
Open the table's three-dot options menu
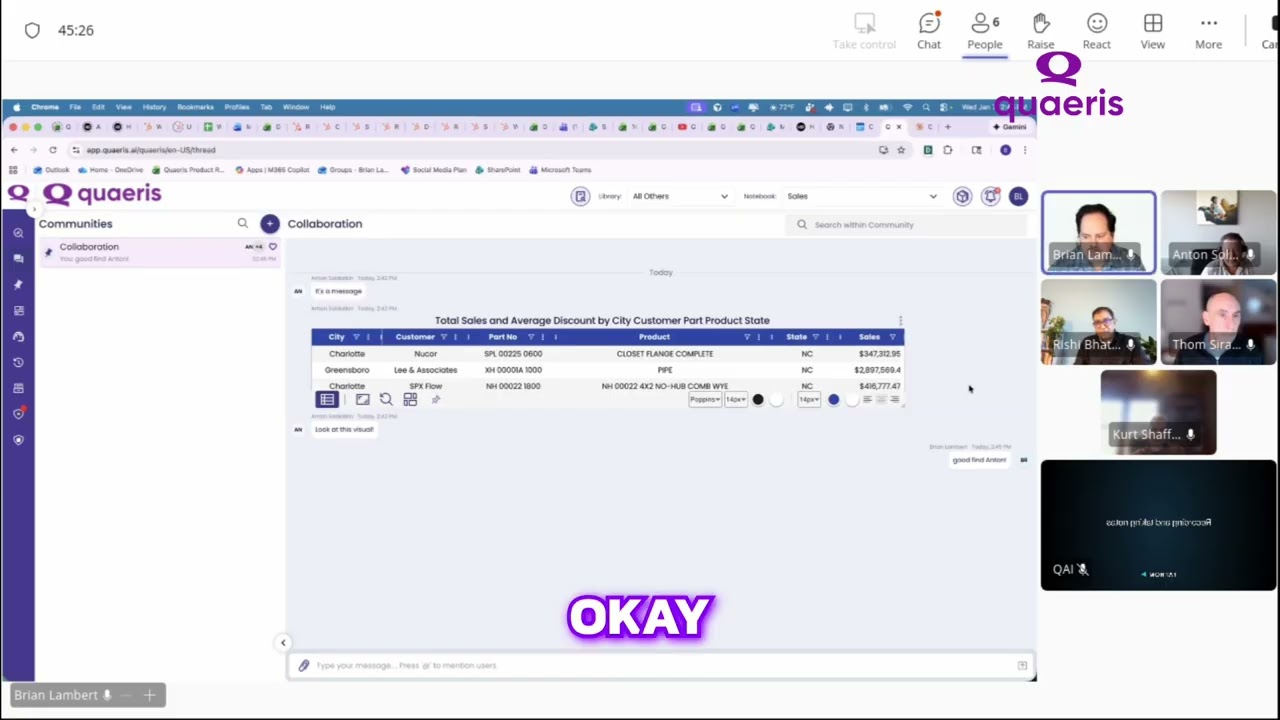click(900, 320)
